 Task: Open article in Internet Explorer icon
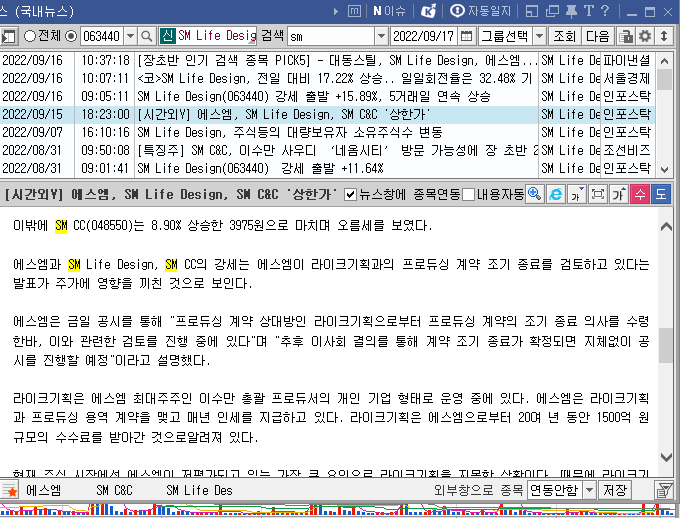556,194
